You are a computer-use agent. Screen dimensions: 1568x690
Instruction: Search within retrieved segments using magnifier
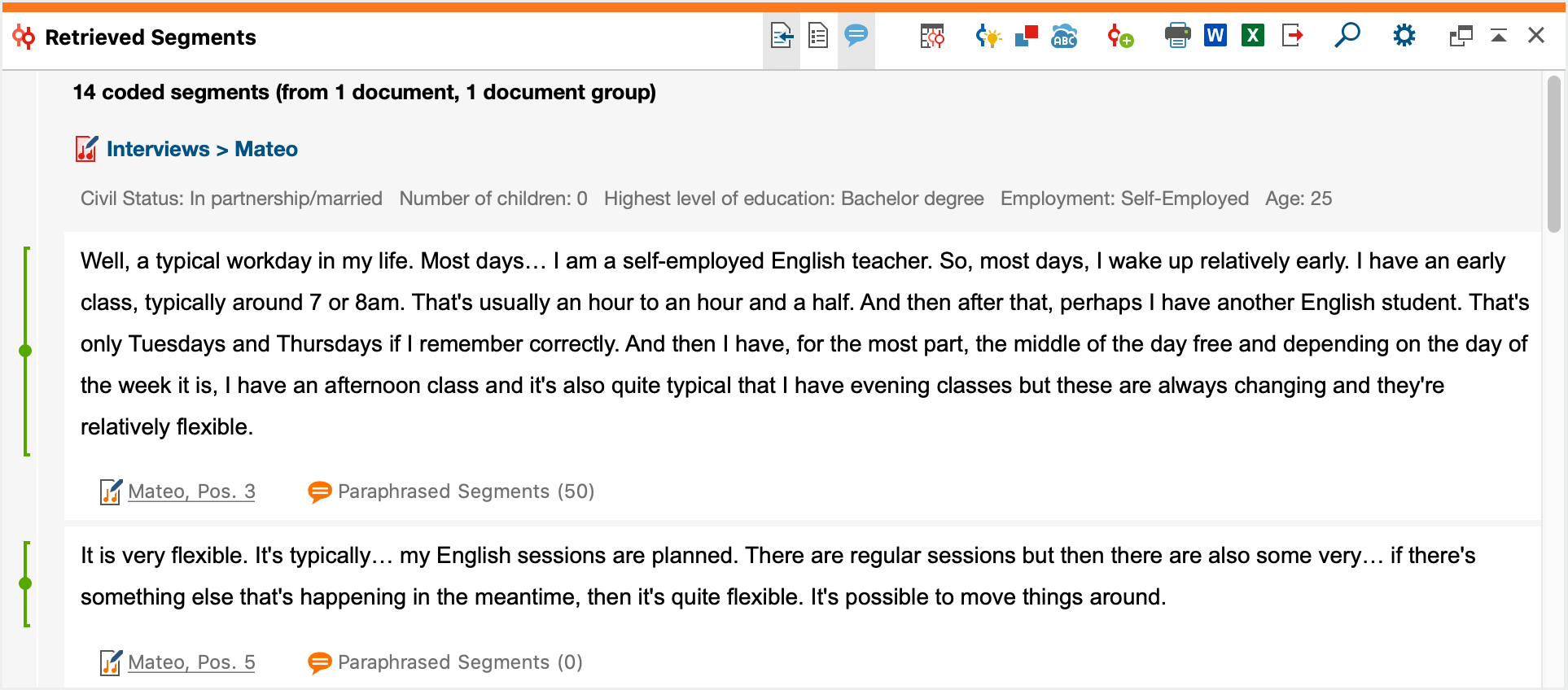point(1347,36)
